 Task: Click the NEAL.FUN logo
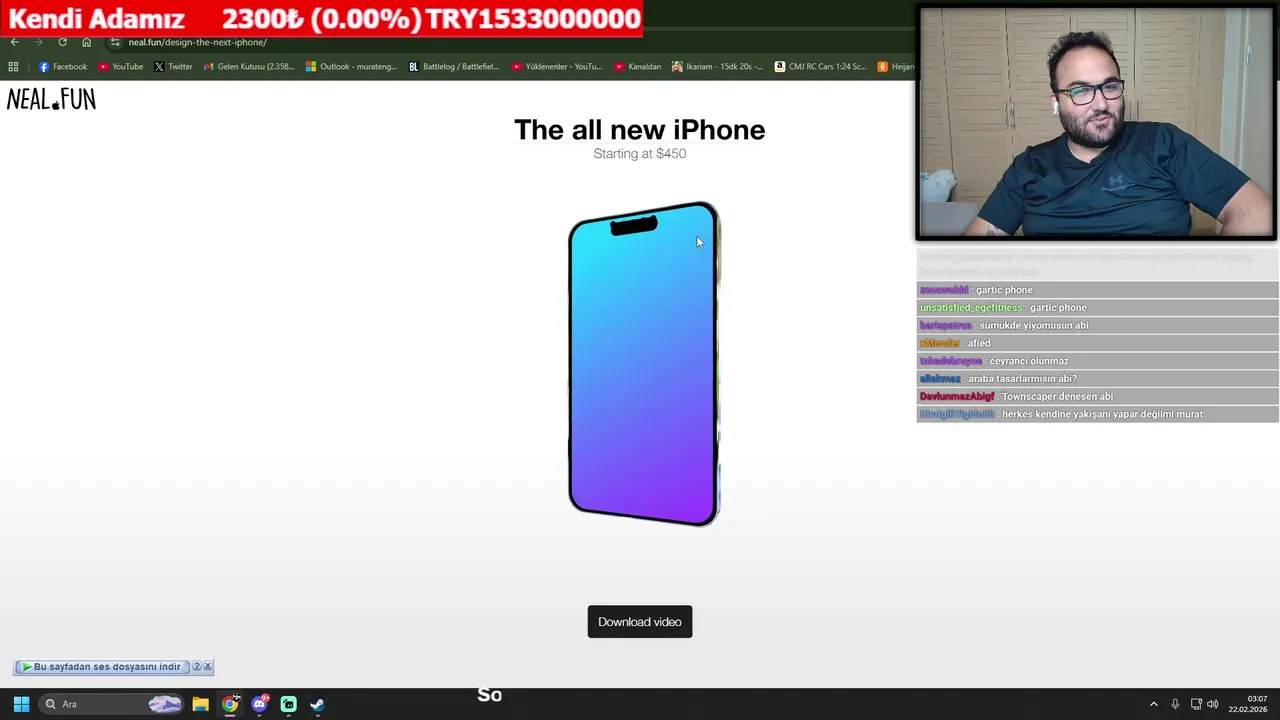click(51, 99)
